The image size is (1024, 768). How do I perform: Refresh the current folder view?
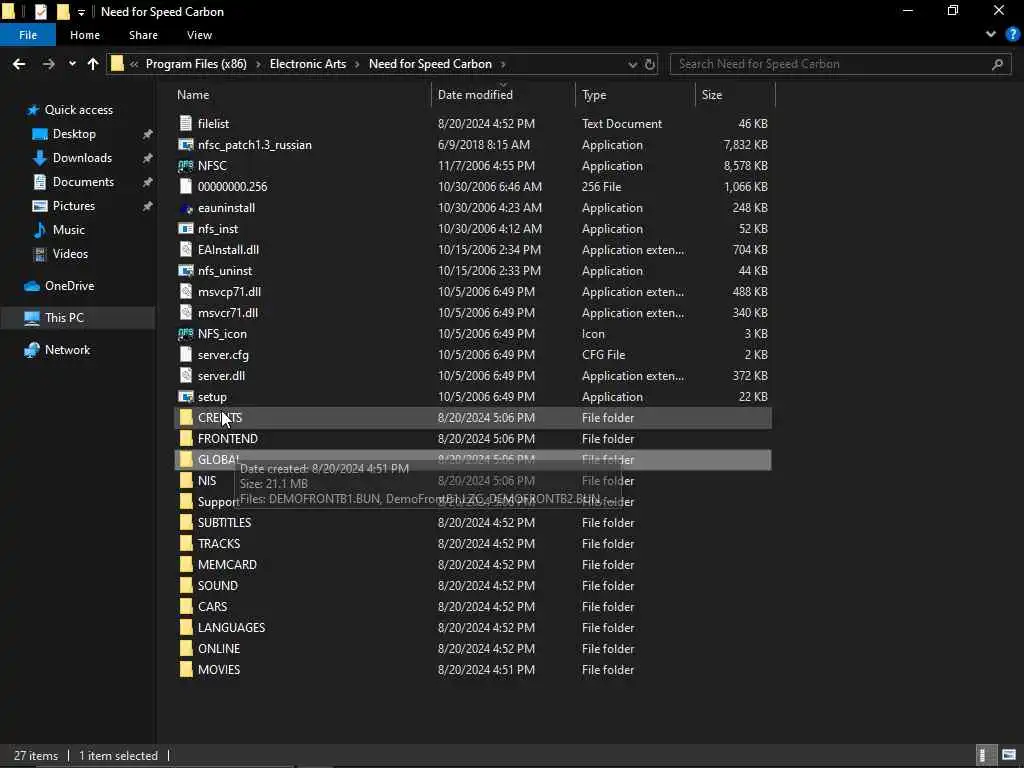point(650,64)
